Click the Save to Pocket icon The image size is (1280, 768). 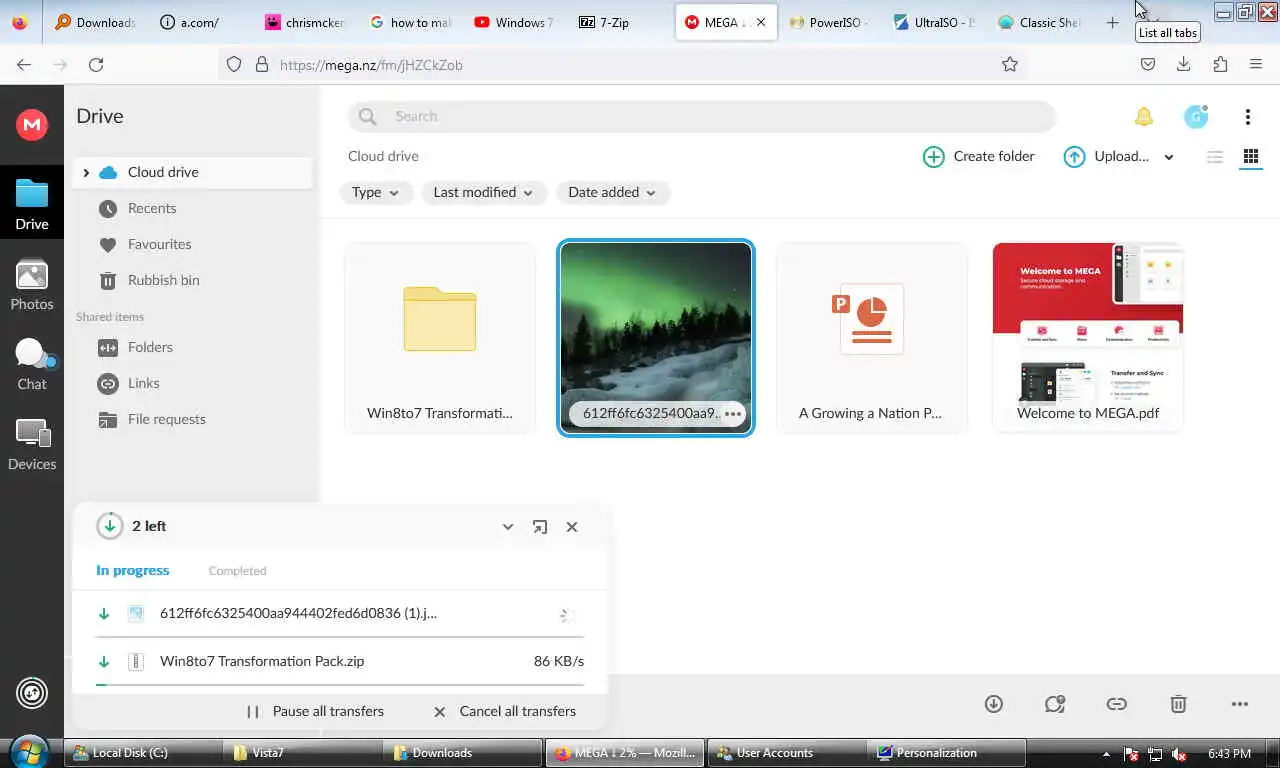click(1148, 65)
